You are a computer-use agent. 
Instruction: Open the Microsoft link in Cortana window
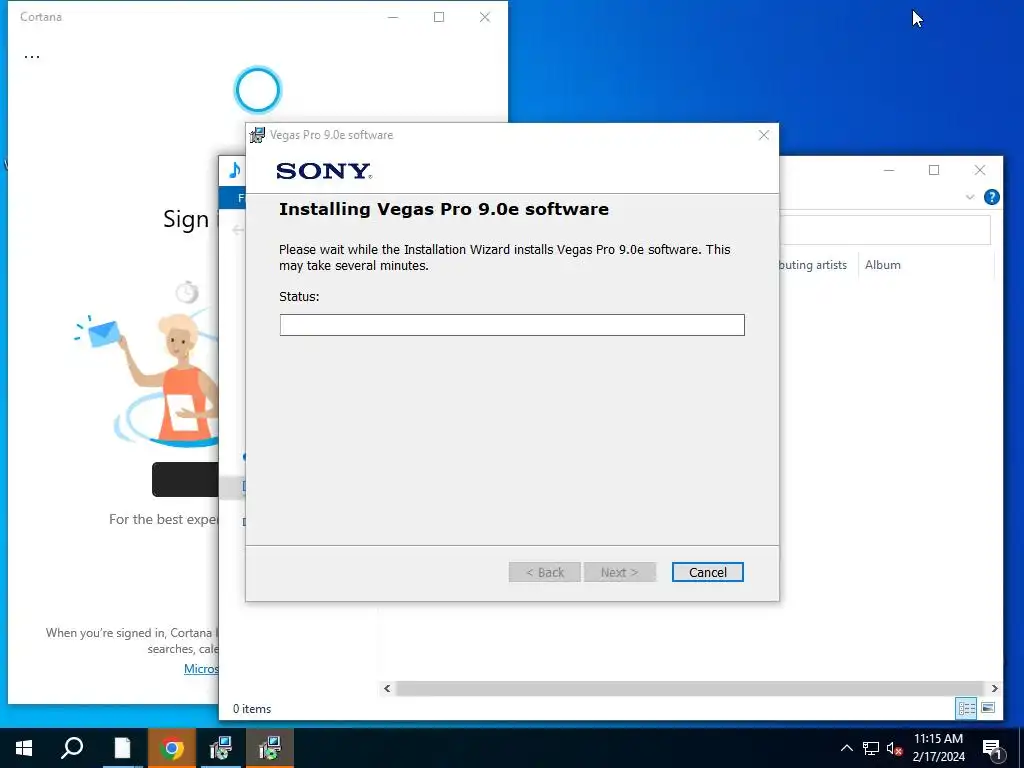coord(201,669)
